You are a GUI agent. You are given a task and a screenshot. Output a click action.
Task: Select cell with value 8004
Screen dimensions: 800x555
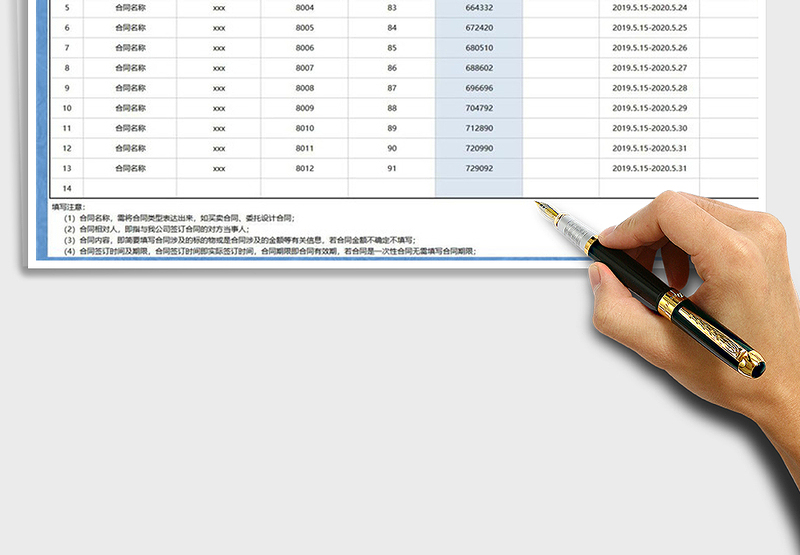[305, 8]
